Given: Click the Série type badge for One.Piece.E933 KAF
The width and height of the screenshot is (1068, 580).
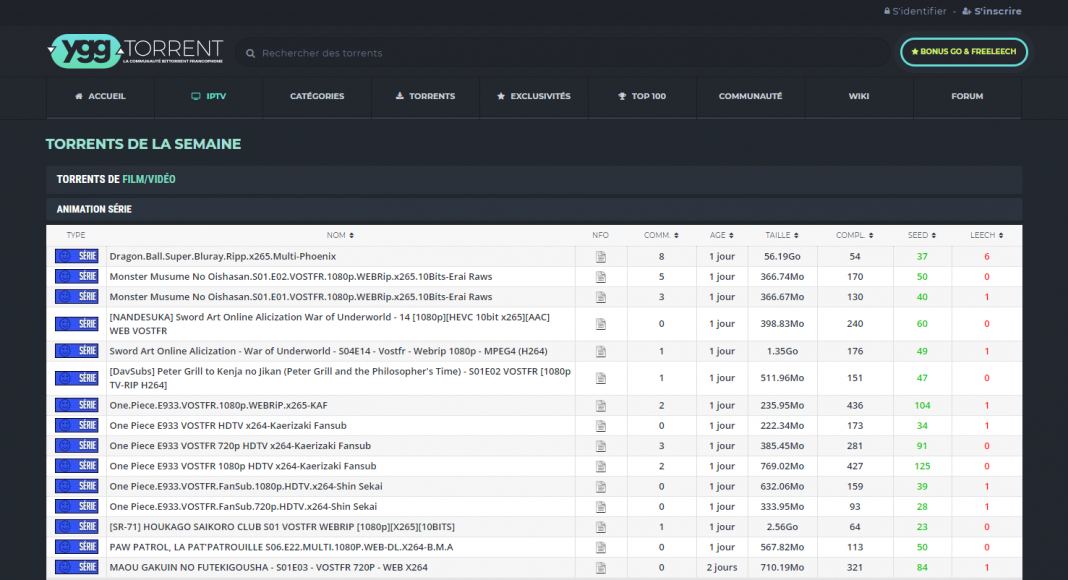Looking at the screenshot, I should 76,405.
